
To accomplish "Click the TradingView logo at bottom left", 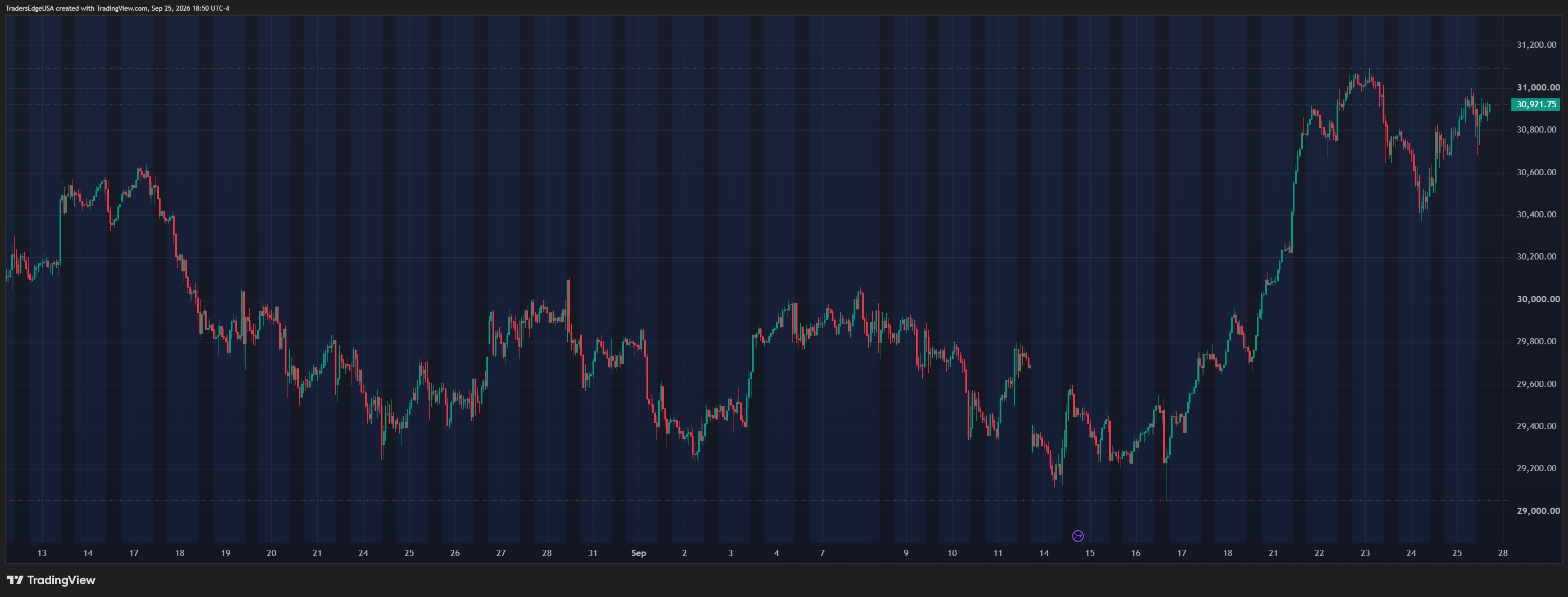I will [x=51, y=580].
